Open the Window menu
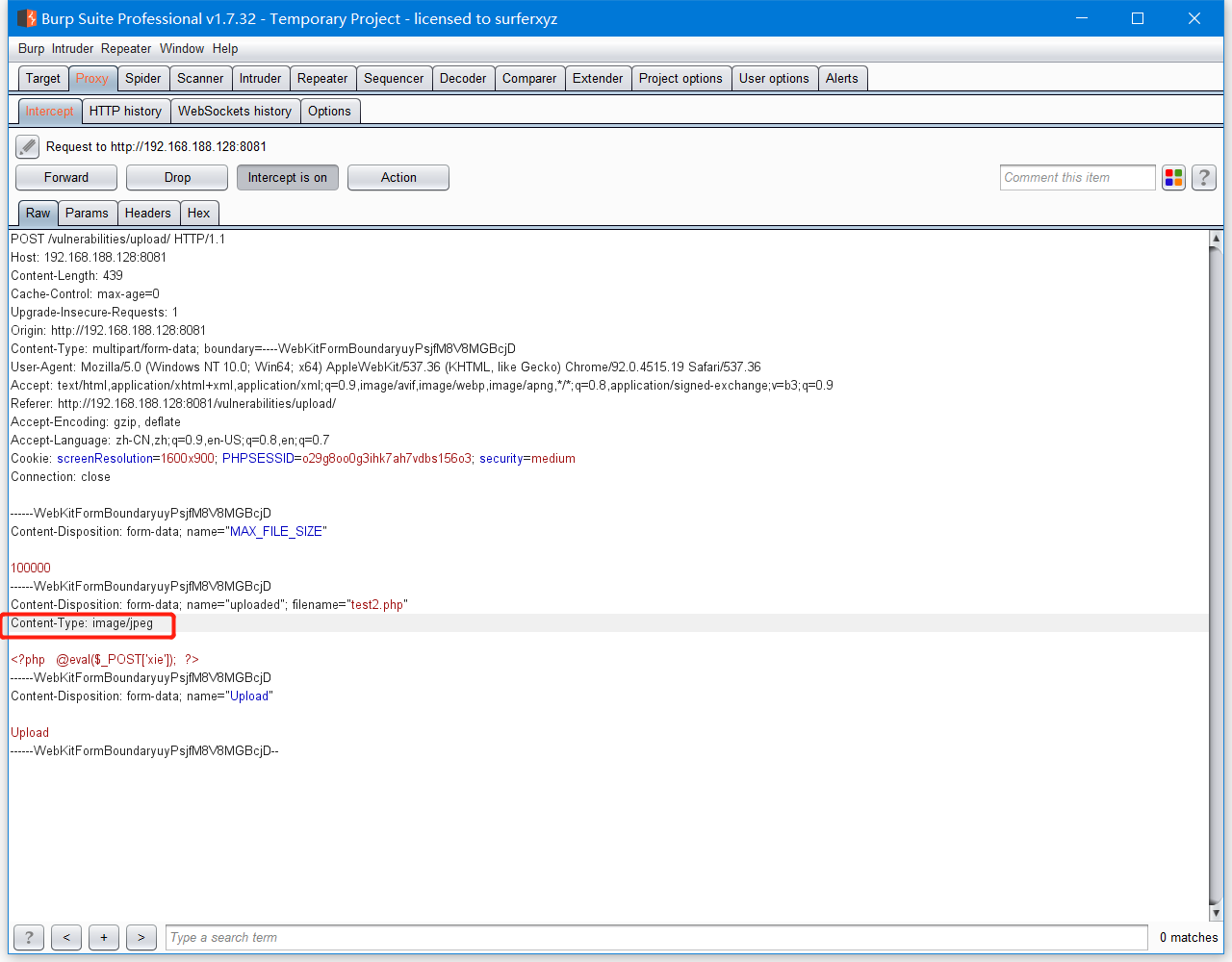 182,49
